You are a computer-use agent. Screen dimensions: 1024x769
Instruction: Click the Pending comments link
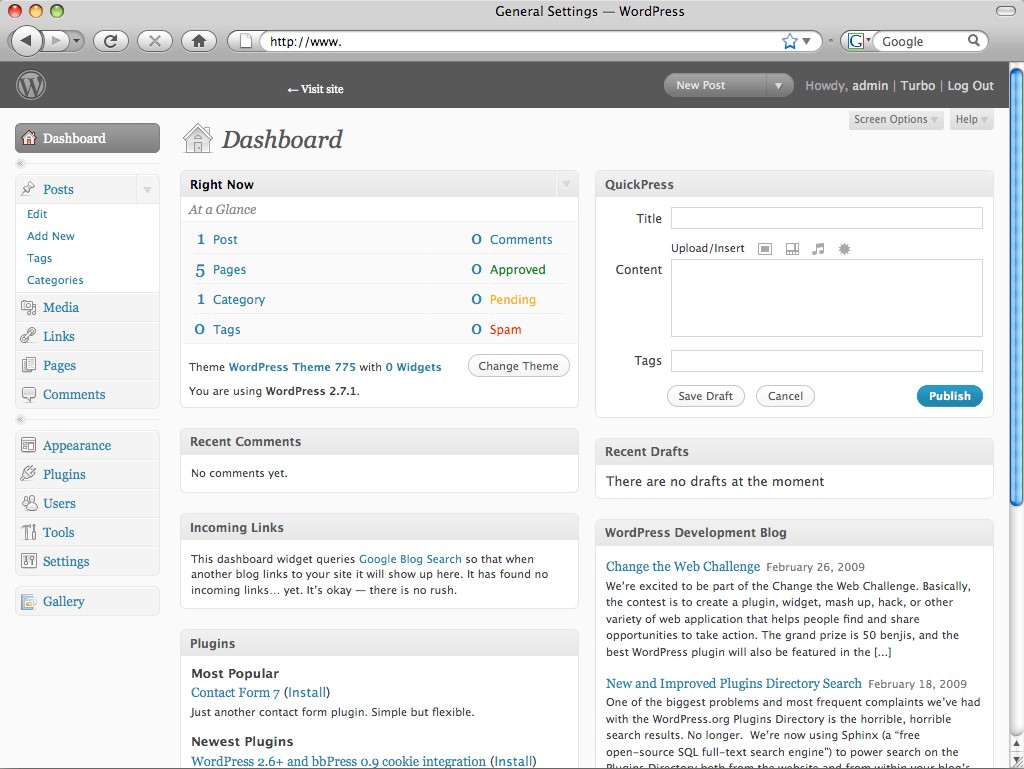(513, 300)
